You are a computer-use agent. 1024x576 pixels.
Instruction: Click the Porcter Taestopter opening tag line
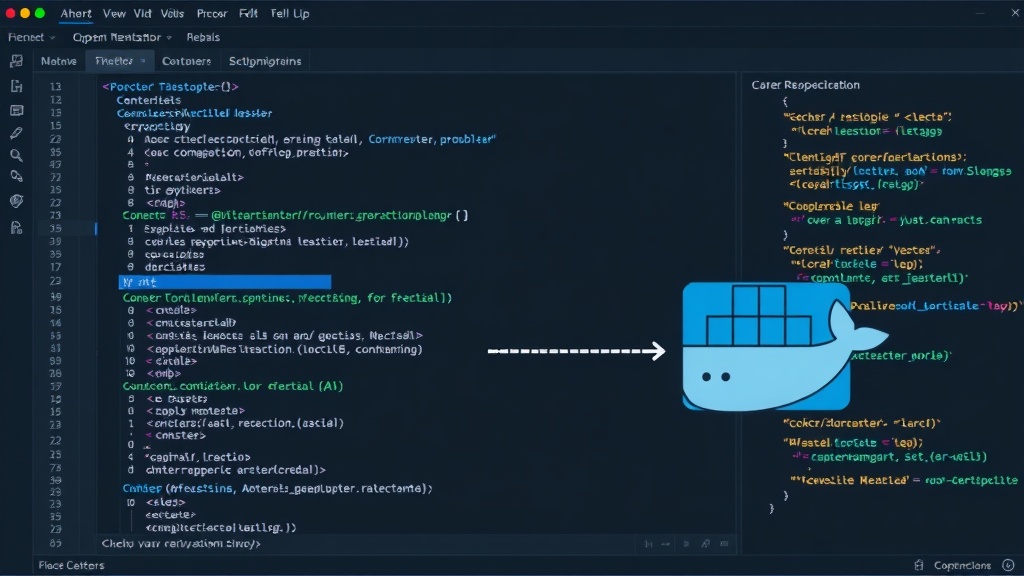(x=170, y=87)
